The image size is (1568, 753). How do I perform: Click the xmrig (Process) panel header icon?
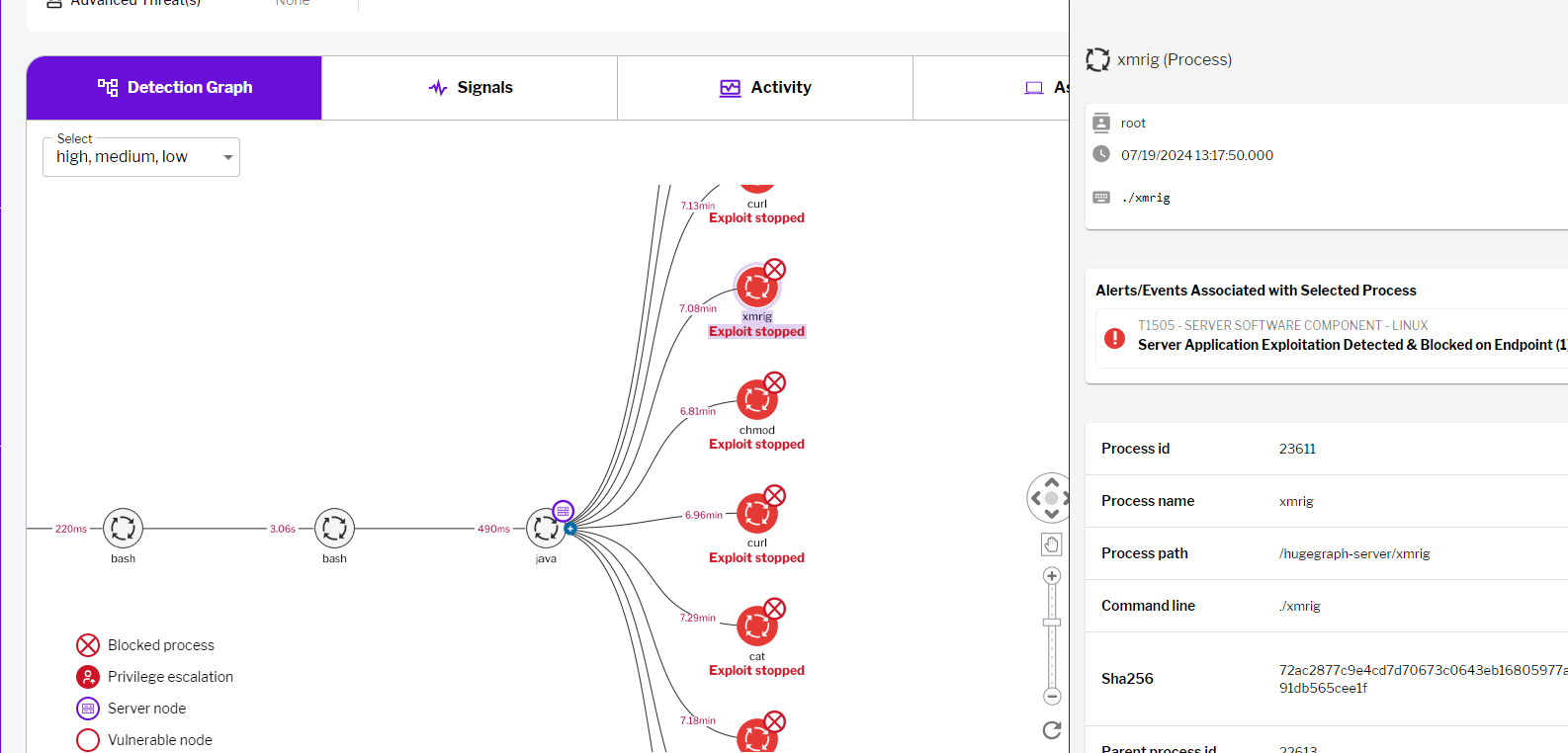point(1097,60)
